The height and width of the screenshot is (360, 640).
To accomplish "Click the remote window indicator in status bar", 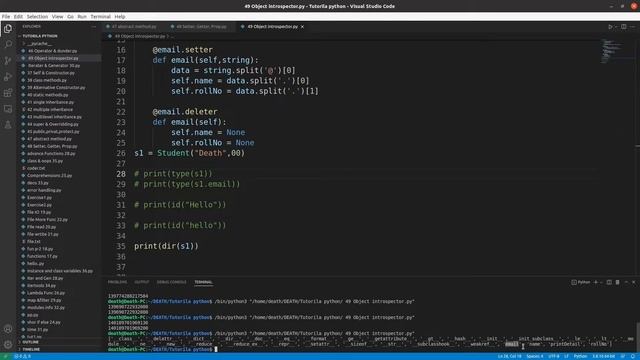I will point(5,356).
